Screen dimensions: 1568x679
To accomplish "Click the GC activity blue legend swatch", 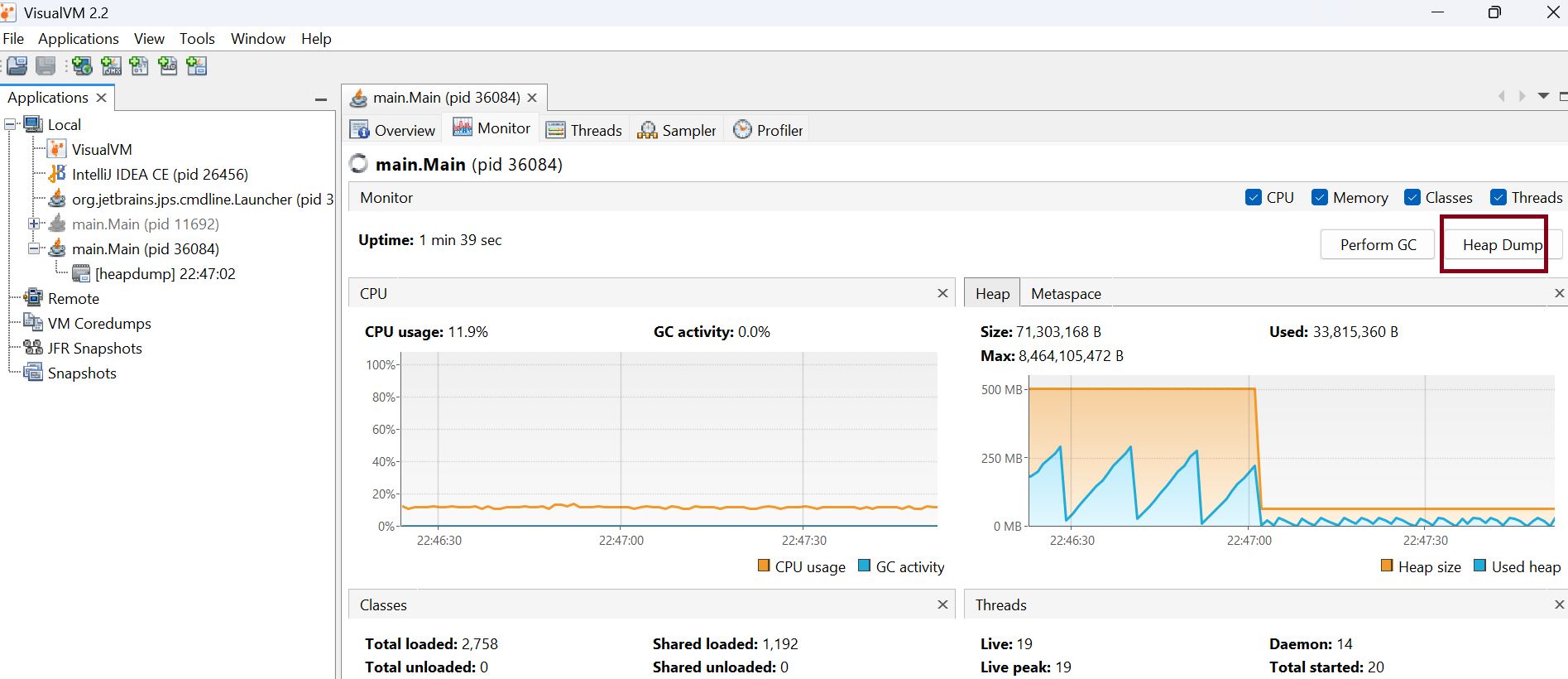I will [x=865, y=566].
